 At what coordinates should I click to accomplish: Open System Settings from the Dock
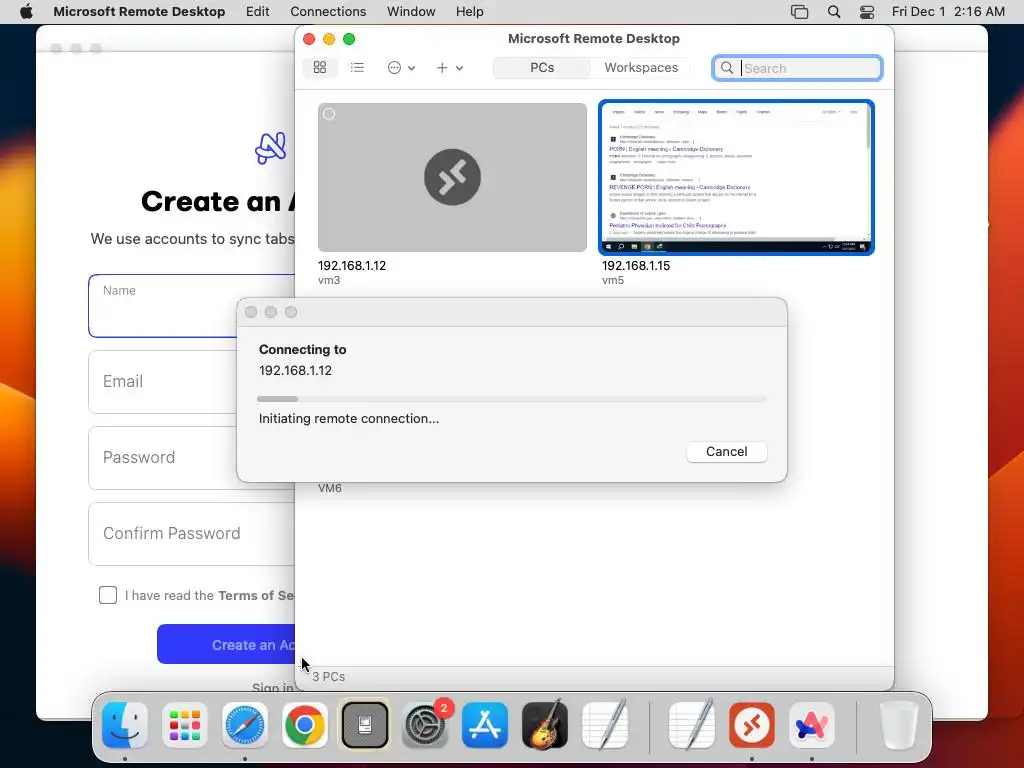tap(424, 725)
